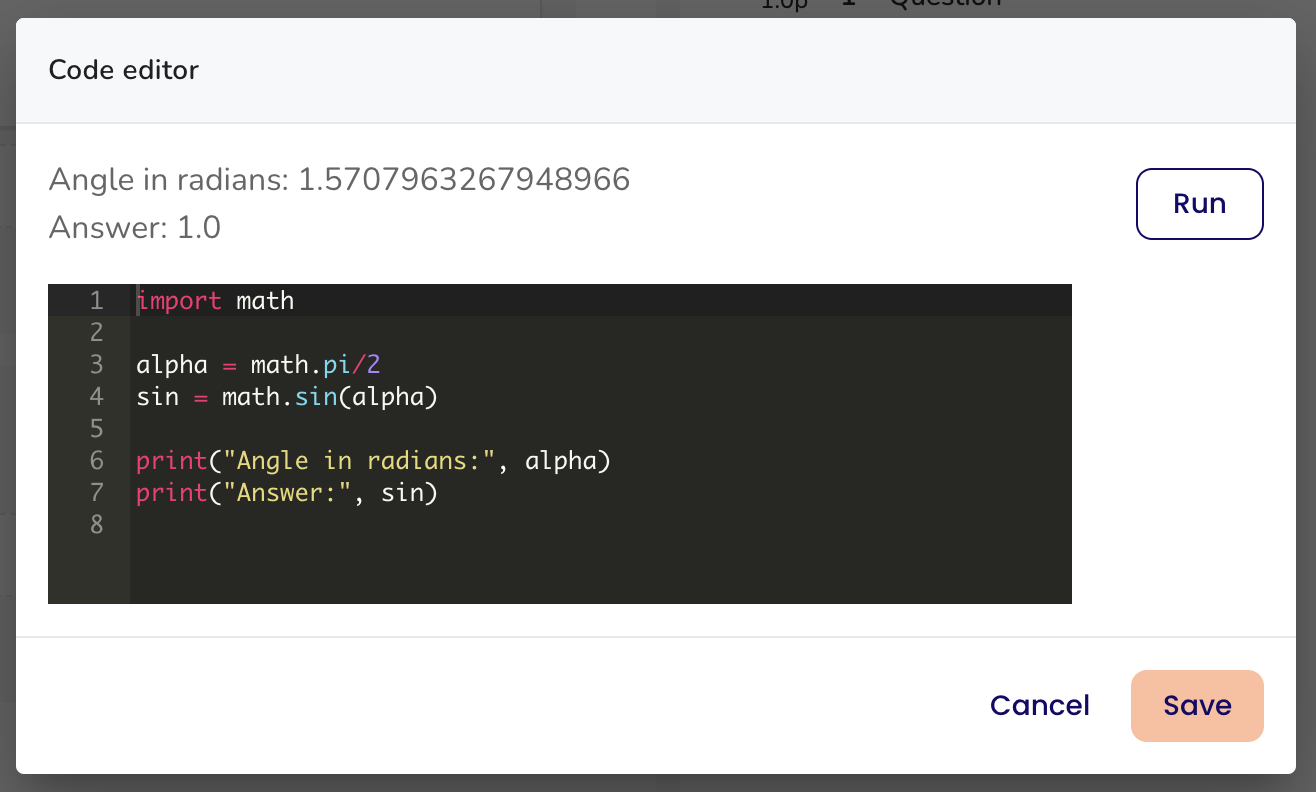Select line number 5 in gutter
Image resolution: width=1316 pixels, height=792 pixels.
96,428
